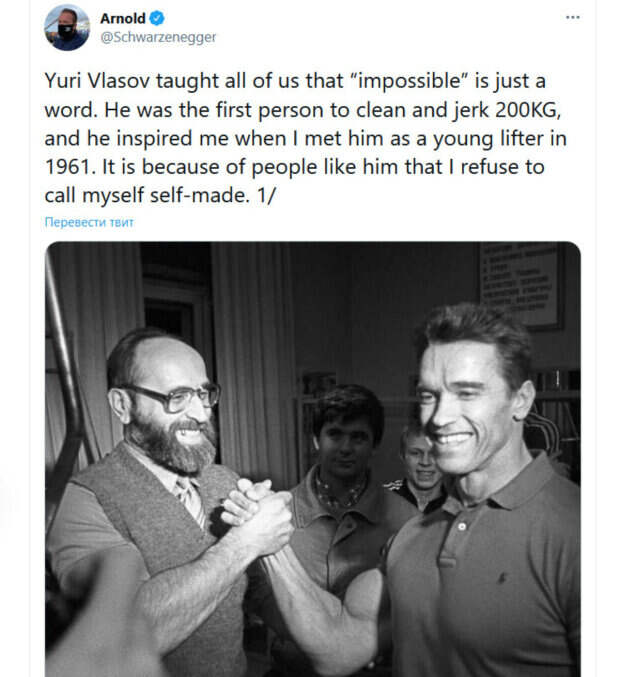The image size is (620, 677).
Task: Click the blue verified badge icon
Action: click(x=158, y=18)
